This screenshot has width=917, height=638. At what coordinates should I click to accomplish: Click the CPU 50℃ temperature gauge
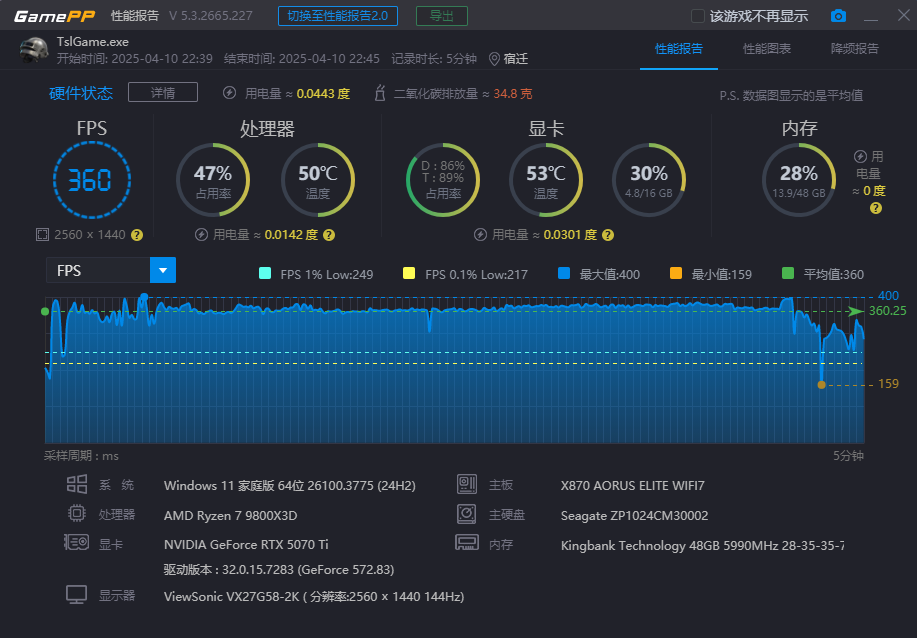318,180
